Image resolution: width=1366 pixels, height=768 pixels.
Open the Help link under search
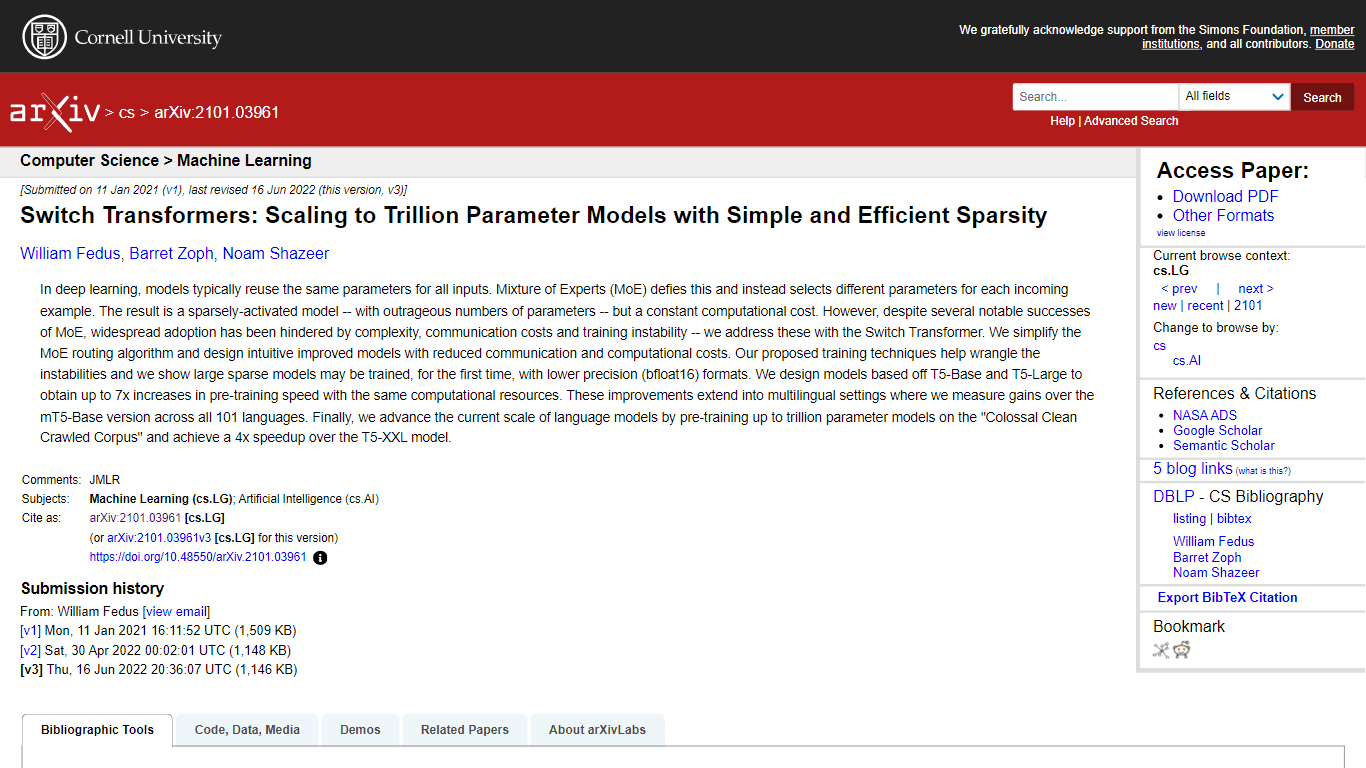click(x=1062, y=121)
